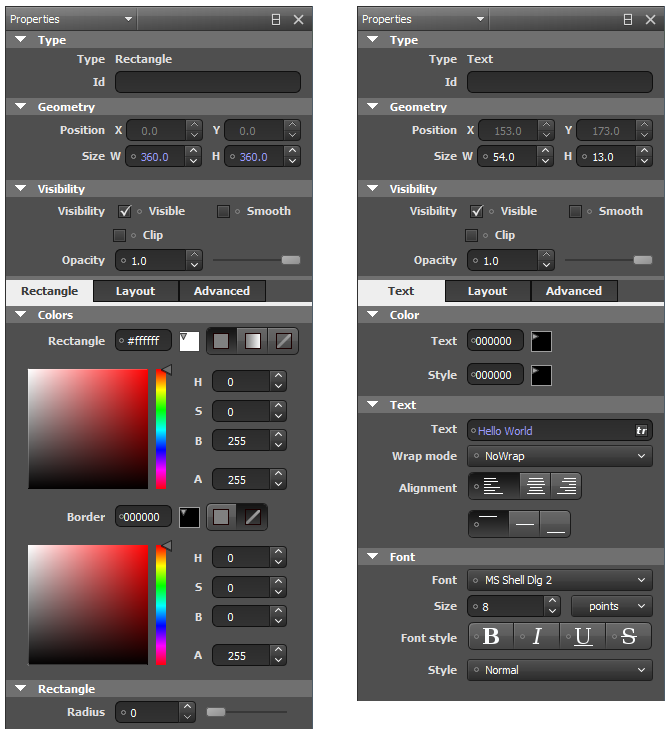Select transparent icon for Border color
670x735 pixels.
click(252, 517)
